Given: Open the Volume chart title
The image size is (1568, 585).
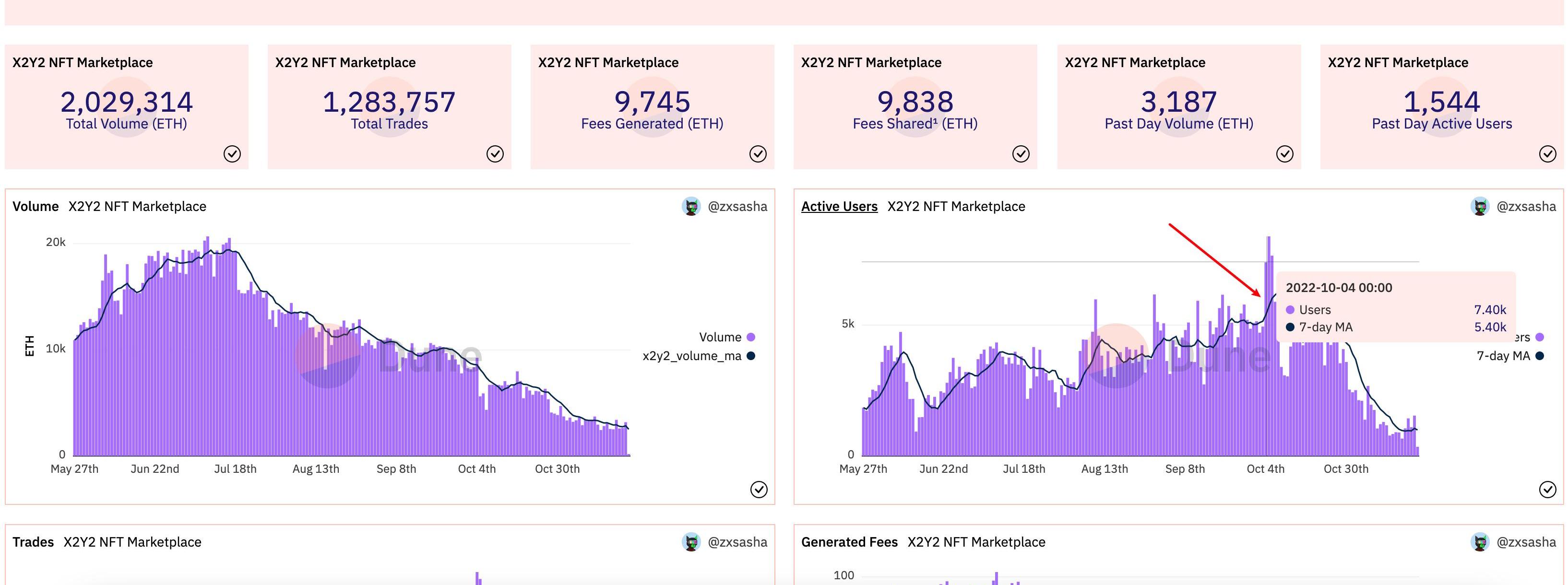Looking at the screenshot, I should tap(36, 207).
